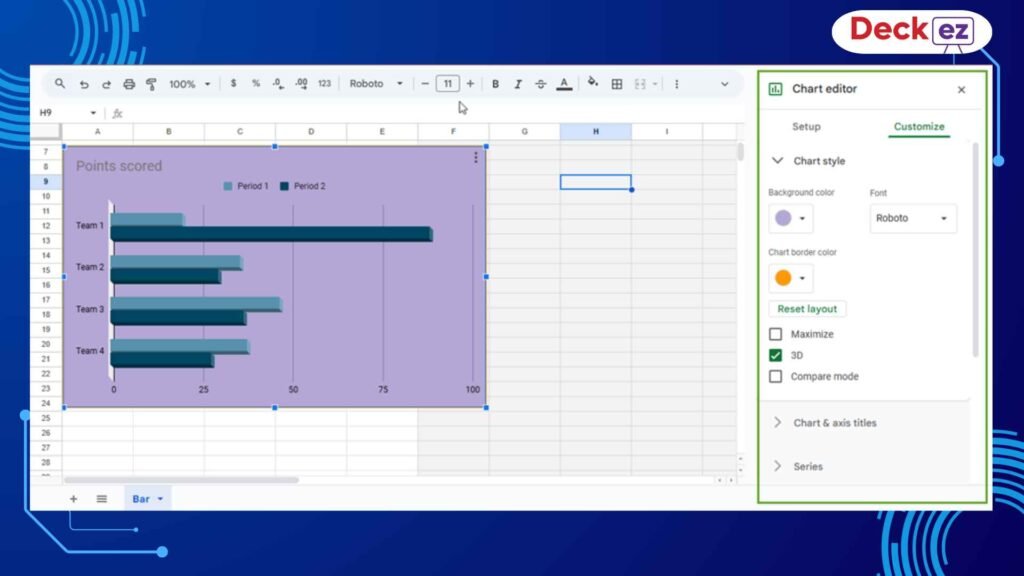Enable the Maximize checkbox

click(775, 333)
